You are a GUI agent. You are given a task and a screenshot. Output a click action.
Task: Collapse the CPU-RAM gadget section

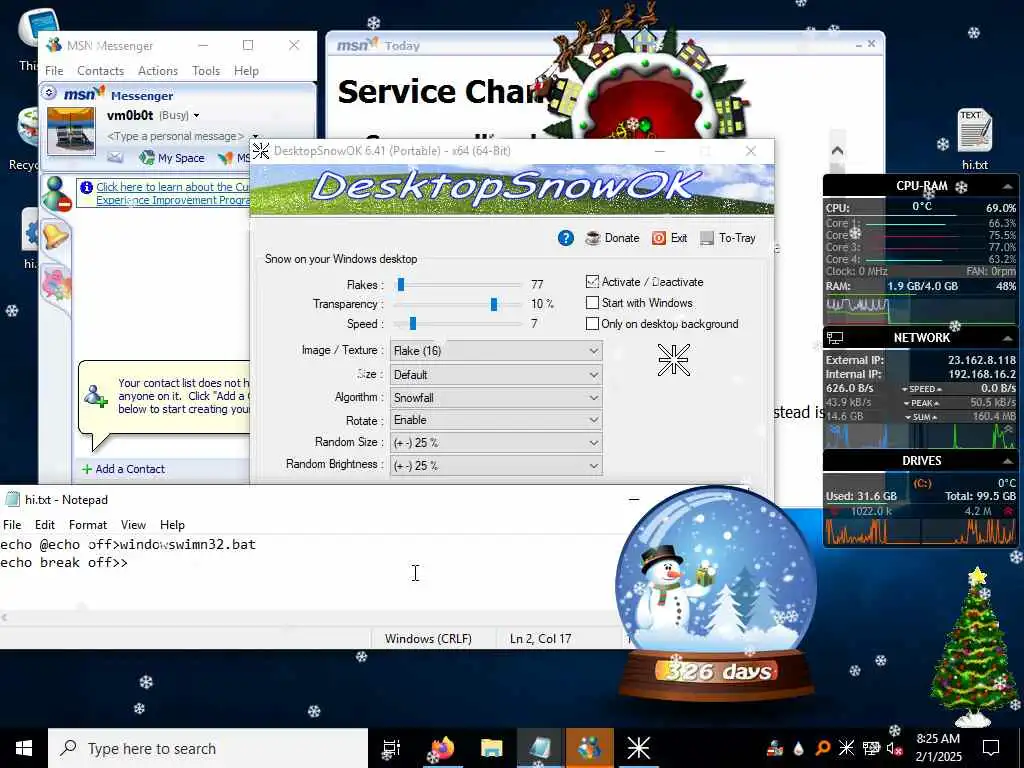pos(1008,187)
